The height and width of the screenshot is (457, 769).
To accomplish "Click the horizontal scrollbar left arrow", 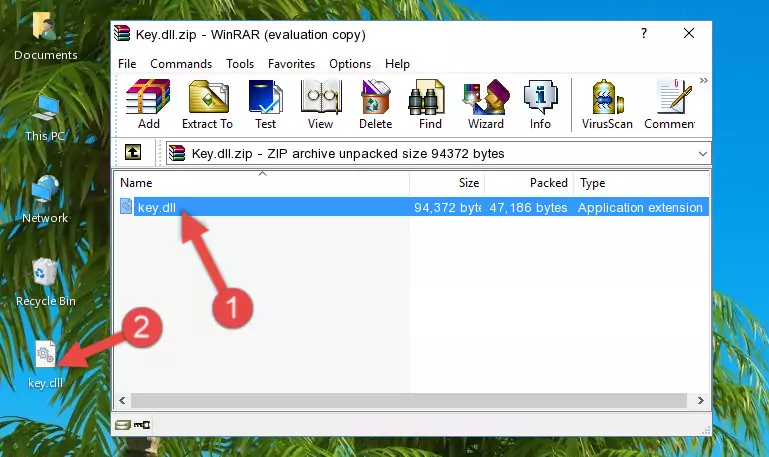I will [122, 401].
